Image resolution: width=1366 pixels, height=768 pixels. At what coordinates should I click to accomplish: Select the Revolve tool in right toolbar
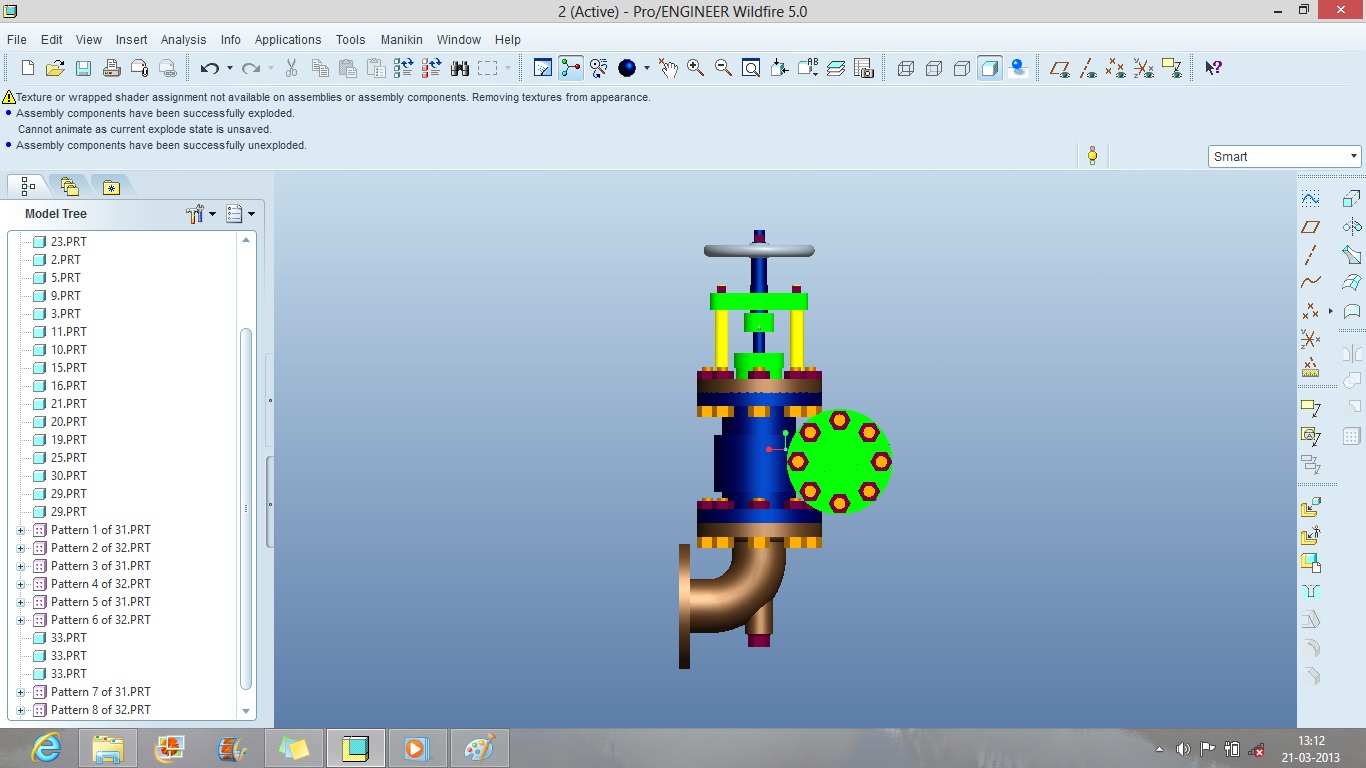pos(1352,227)
